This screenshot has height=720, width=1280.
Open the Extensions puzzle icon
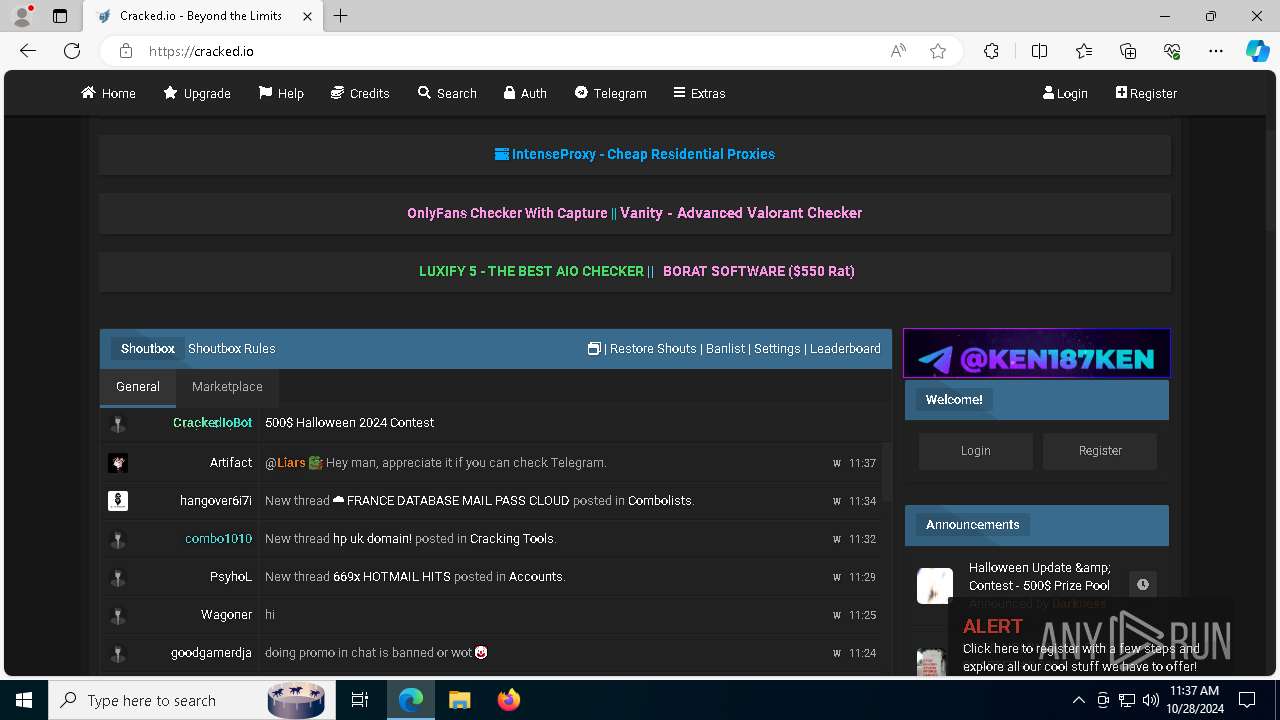tap(991, 51)
